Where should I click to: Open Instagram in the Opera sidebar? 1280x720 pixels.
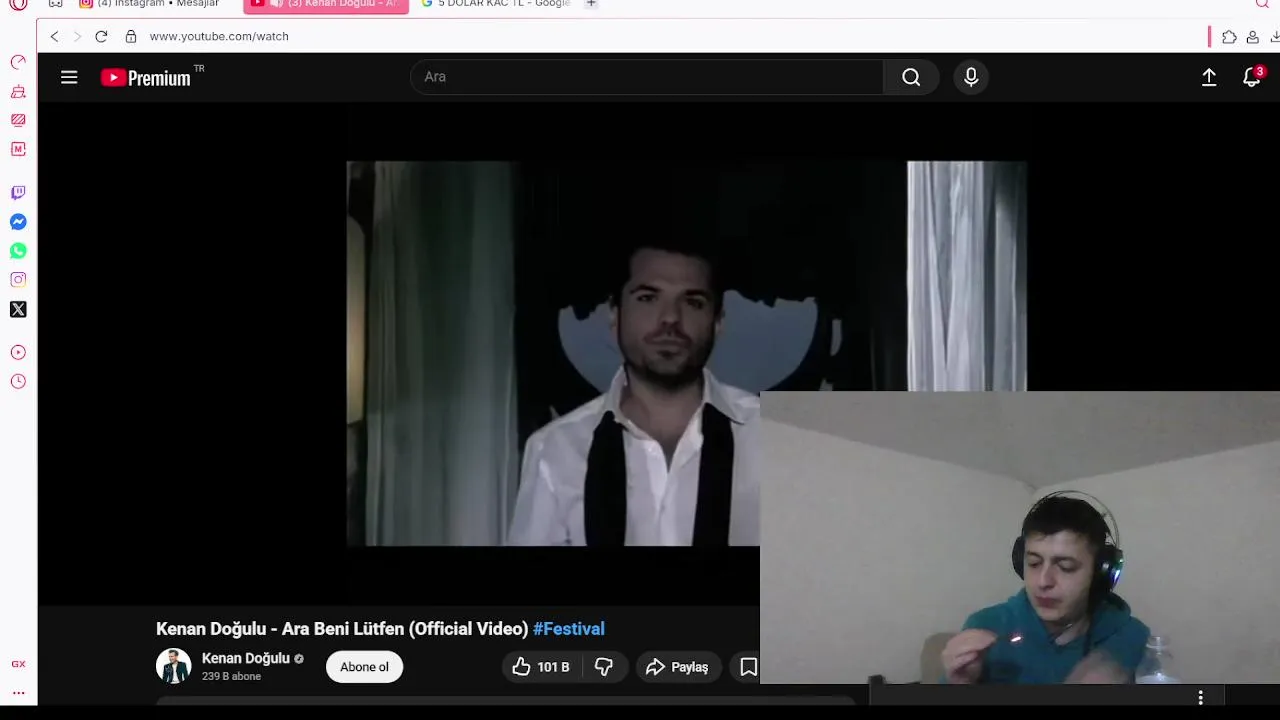[18, 280]
